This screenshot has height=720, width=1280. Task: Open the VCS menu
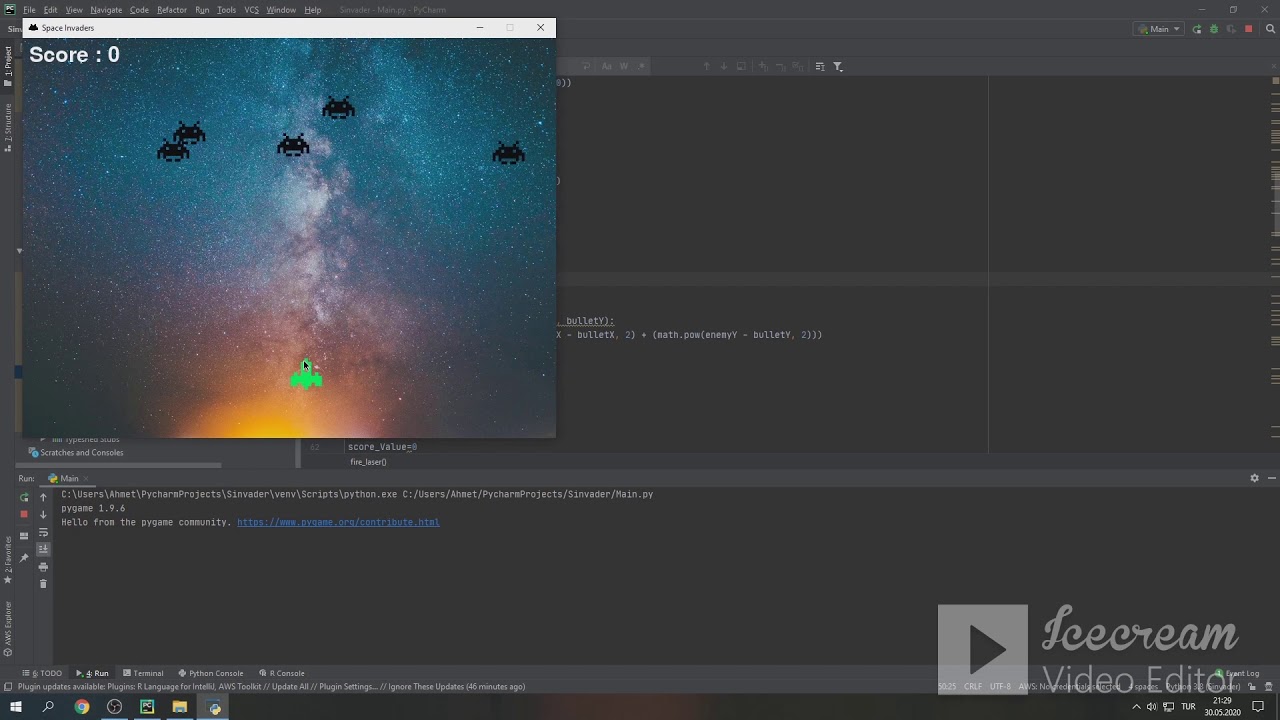tap(251, 10)
